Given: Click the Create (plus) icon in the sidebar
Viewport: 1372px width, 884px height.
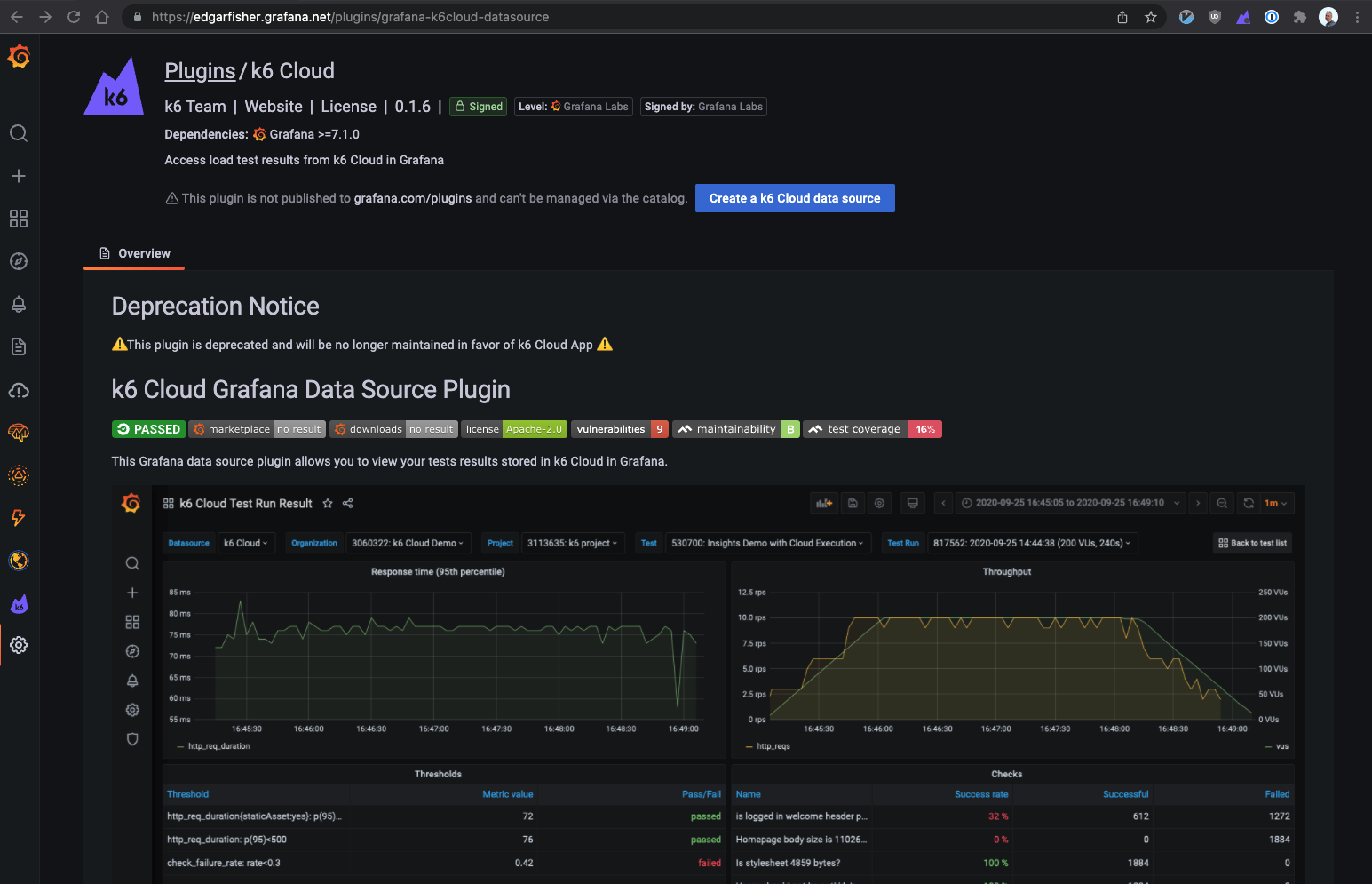Looking at the screenshot, I should 19,176.
